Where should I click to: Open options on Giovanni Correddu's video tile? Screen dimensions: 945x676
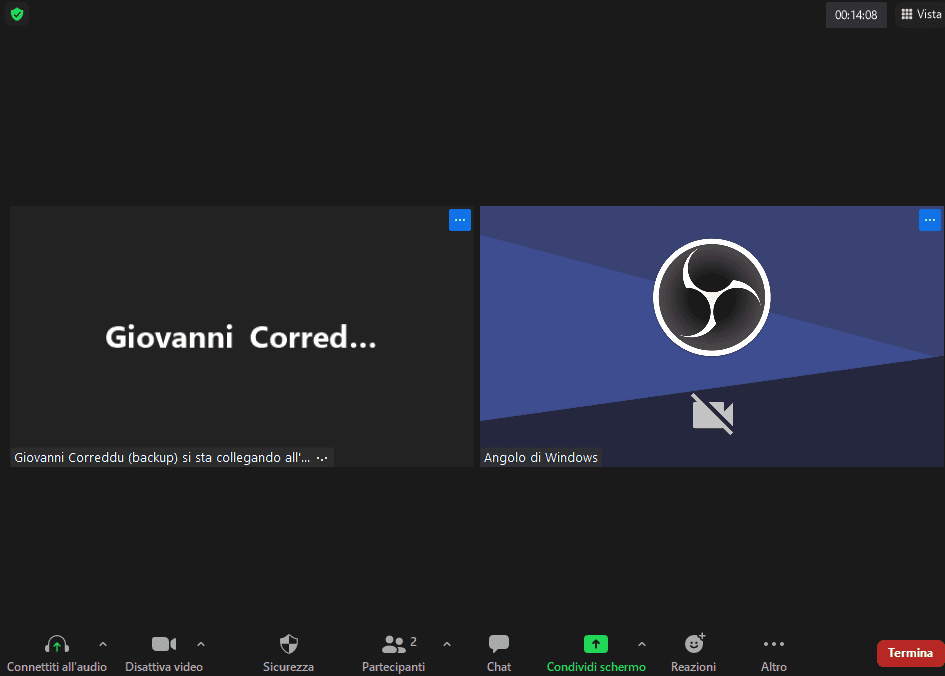459,220
